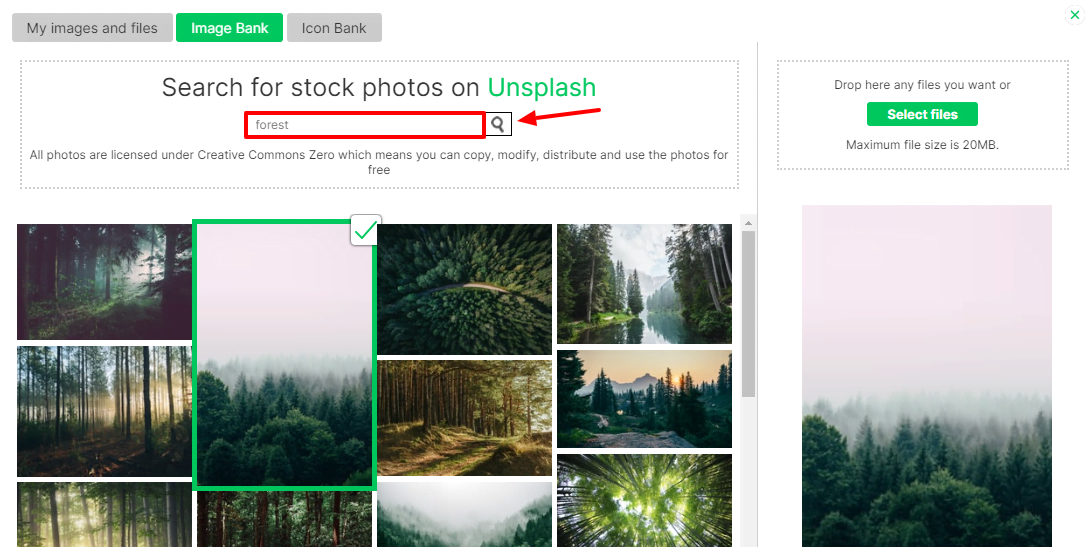Click the magnifying glass search icon
1089x547 pixels.
(x=497, y=124)
